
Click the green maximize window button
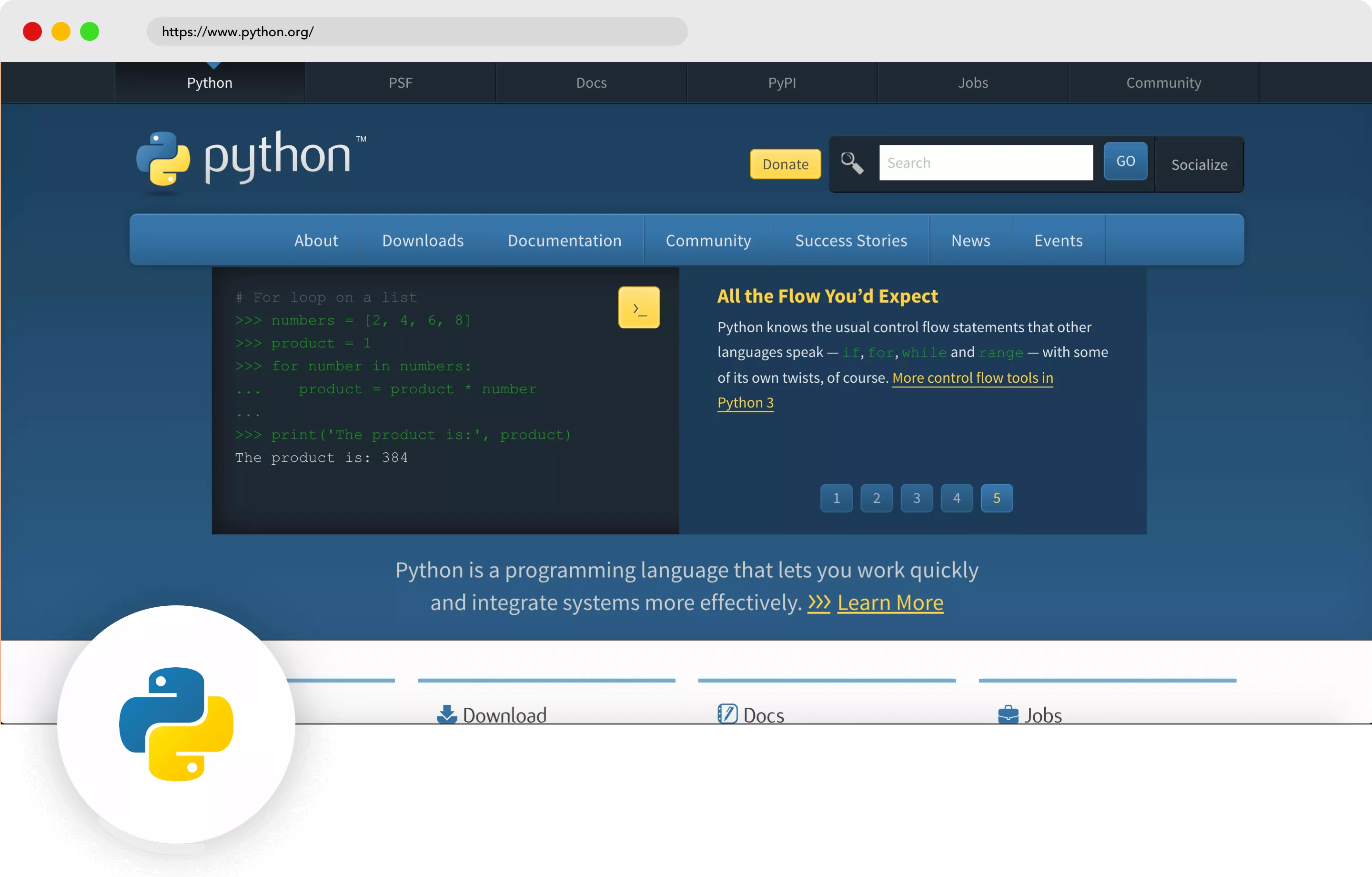(90, 31)
